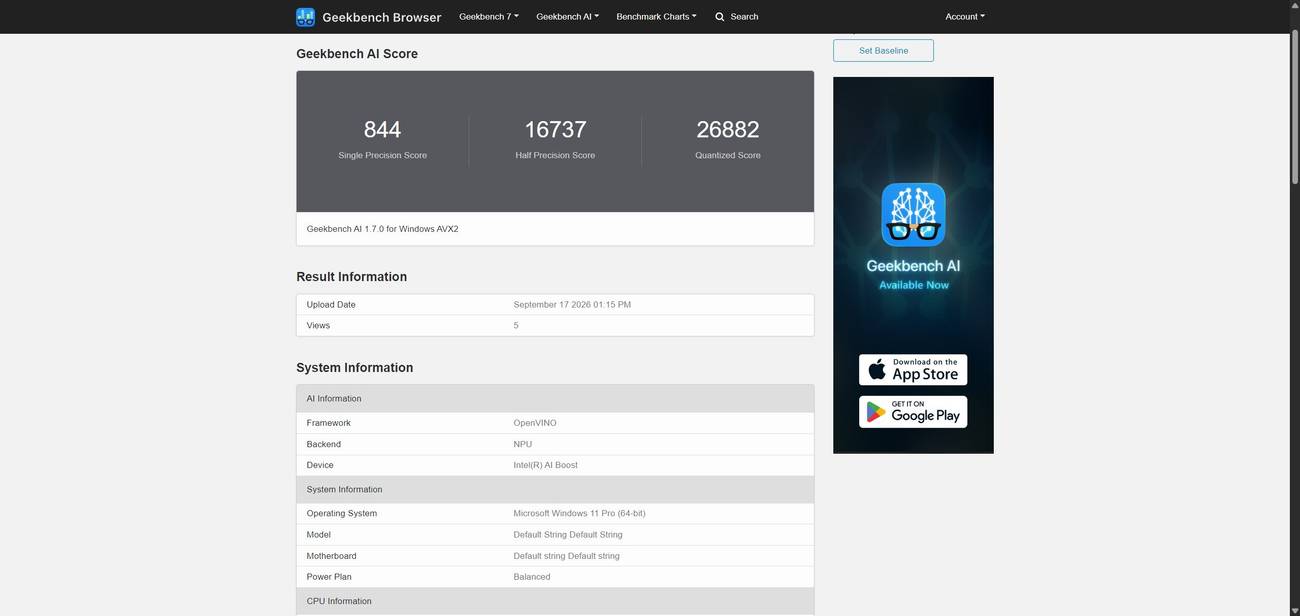Click the Geekbench AI app icon in ad
Viewport: 1300px width, 616px height.
[913, 214]
